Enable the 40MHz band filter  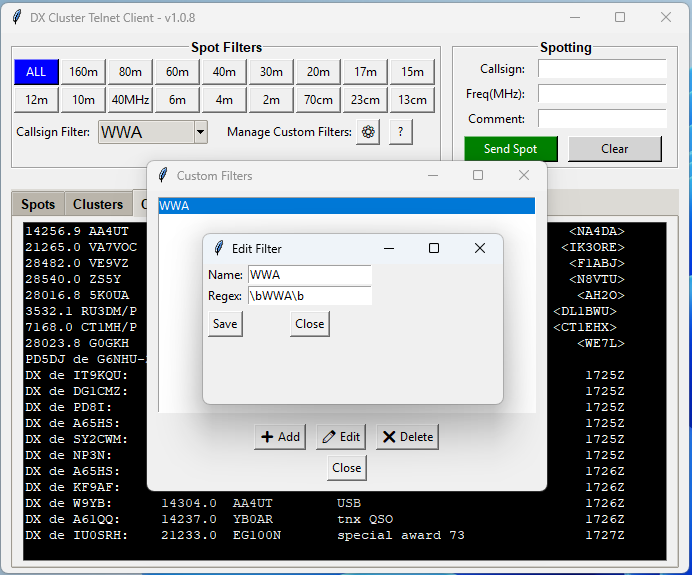point(130,100)
